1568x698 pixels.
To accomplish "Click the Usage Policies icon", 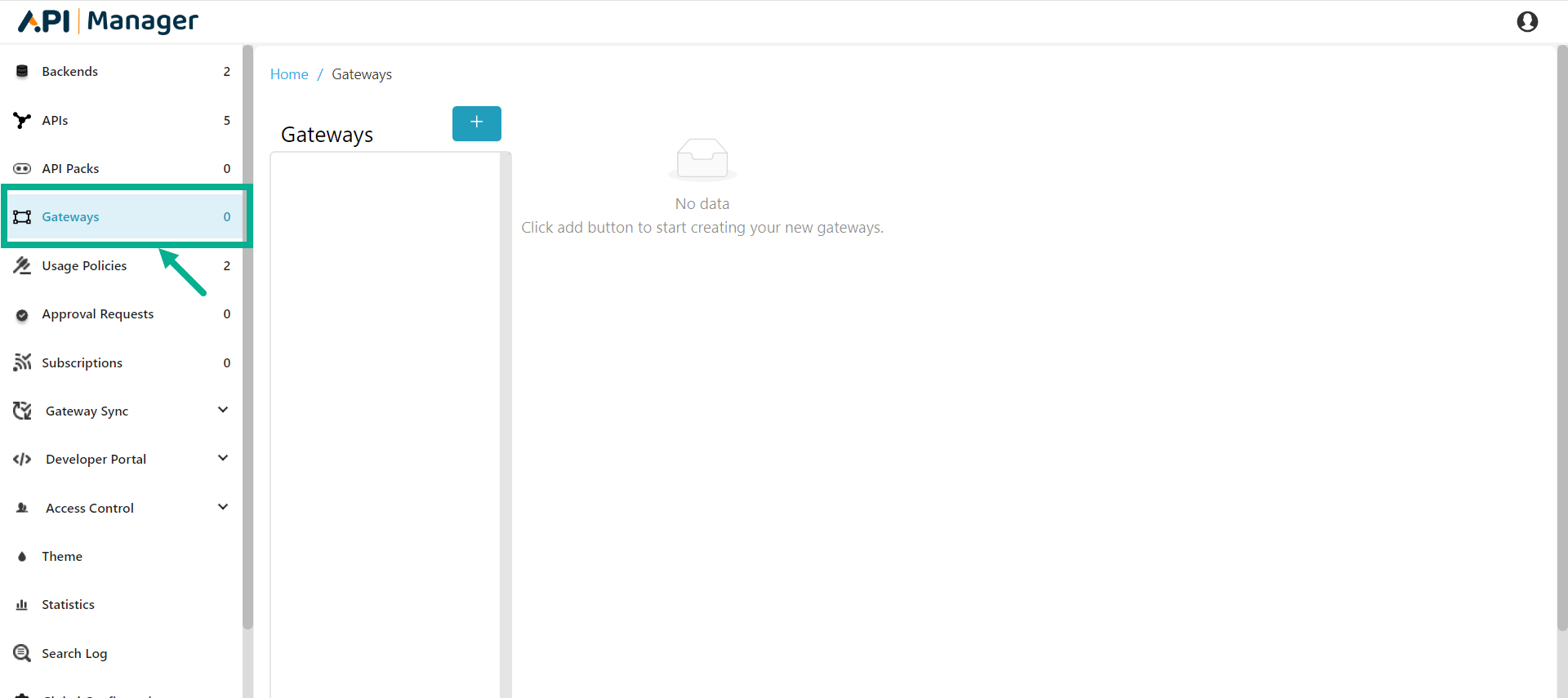I will pos(22,266).
